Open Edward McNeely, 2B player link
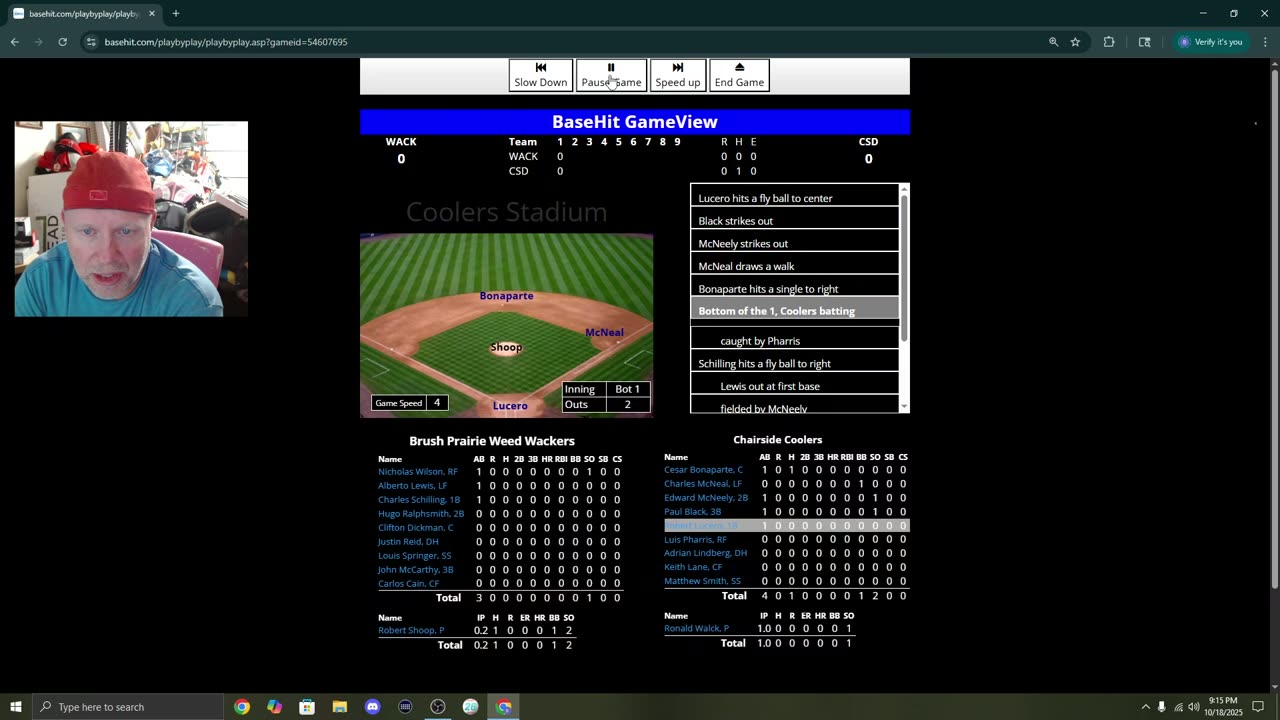The height and width of the screenshot is (720, 1280). (x=706, y=498)
